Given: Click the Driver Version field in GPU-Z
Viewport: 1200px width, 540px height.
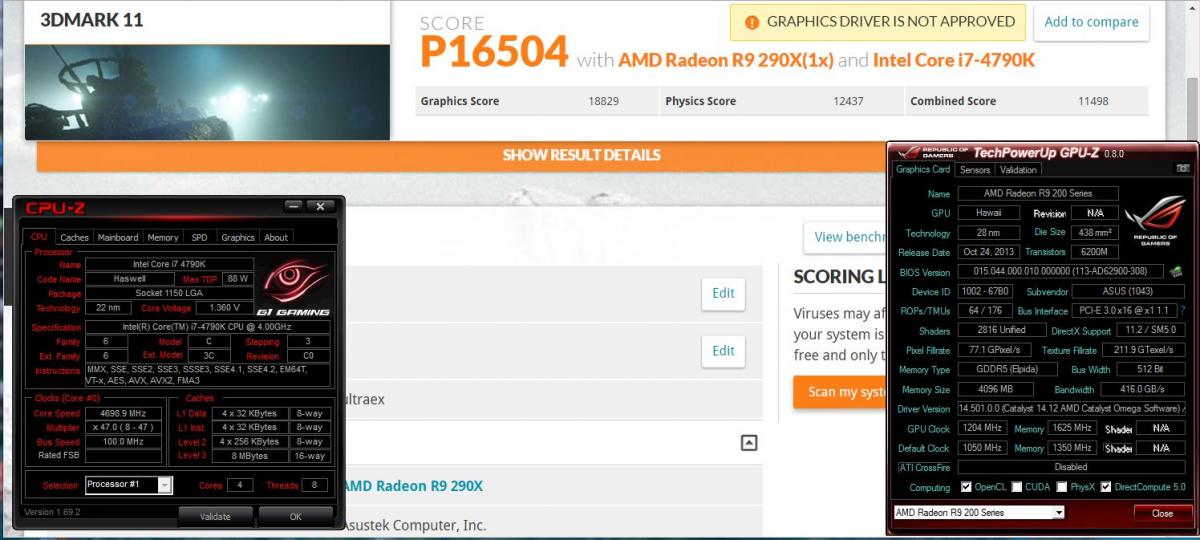Looking at the screenshot, I should [1071, 408].
